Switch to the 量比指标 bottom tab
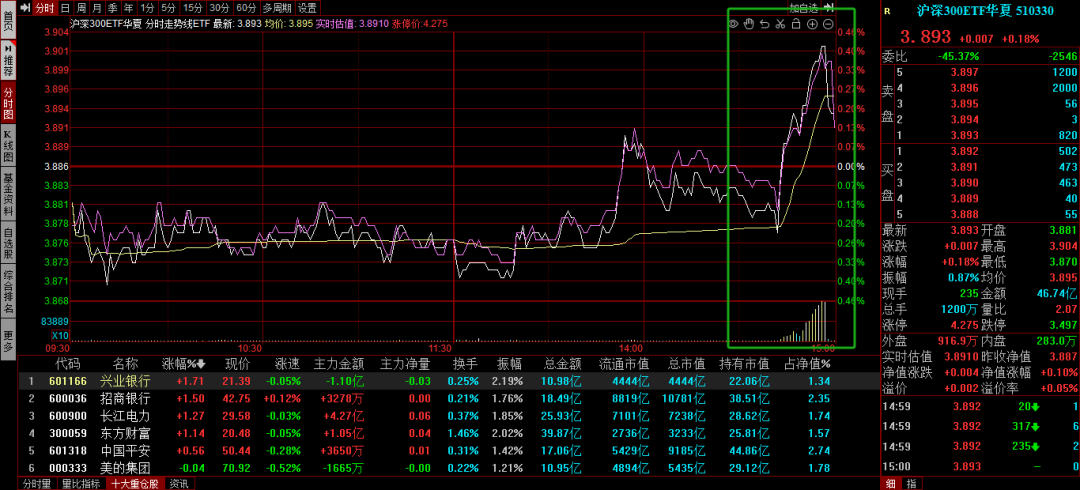 [x=81, y=483]
